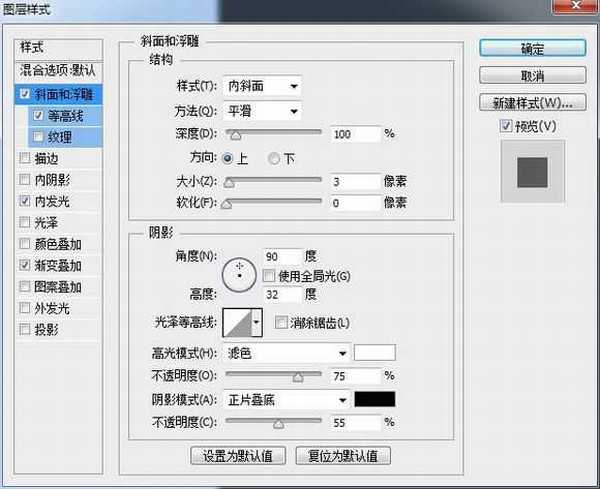Select the 投影 style list item
The height and width of the screenshot is (489, 600).
(x=46, y=330)
